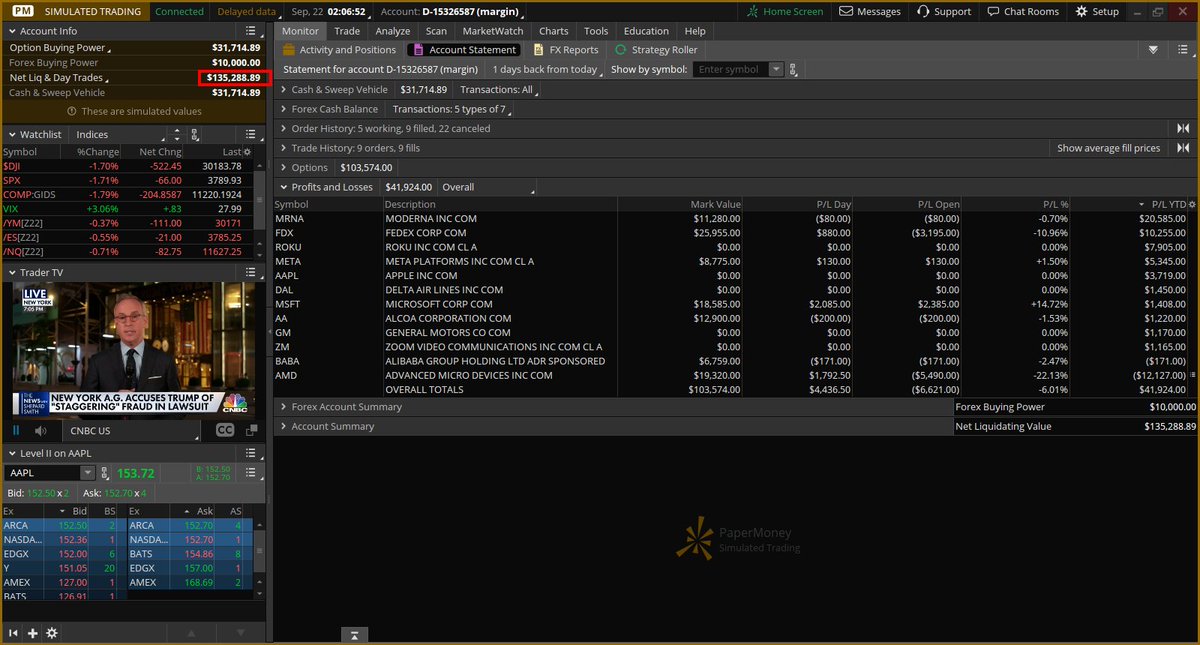Click the Account Statement sub-tab
The height and width of the screenshot is (645, 1200).
click(463, 49)
